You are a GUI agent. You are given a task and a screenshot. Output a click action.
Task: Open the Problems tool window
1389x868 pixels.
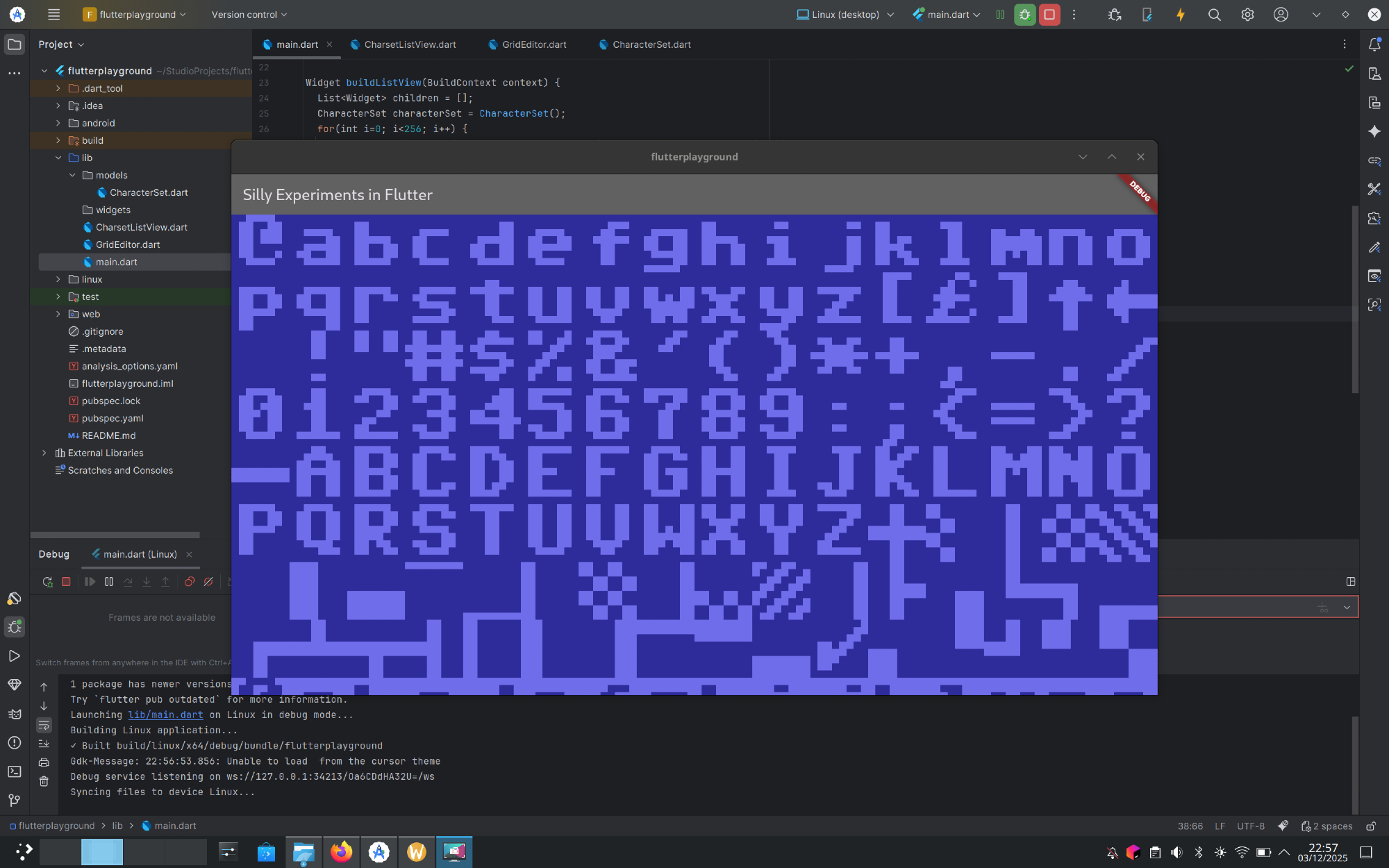(14, 742)
